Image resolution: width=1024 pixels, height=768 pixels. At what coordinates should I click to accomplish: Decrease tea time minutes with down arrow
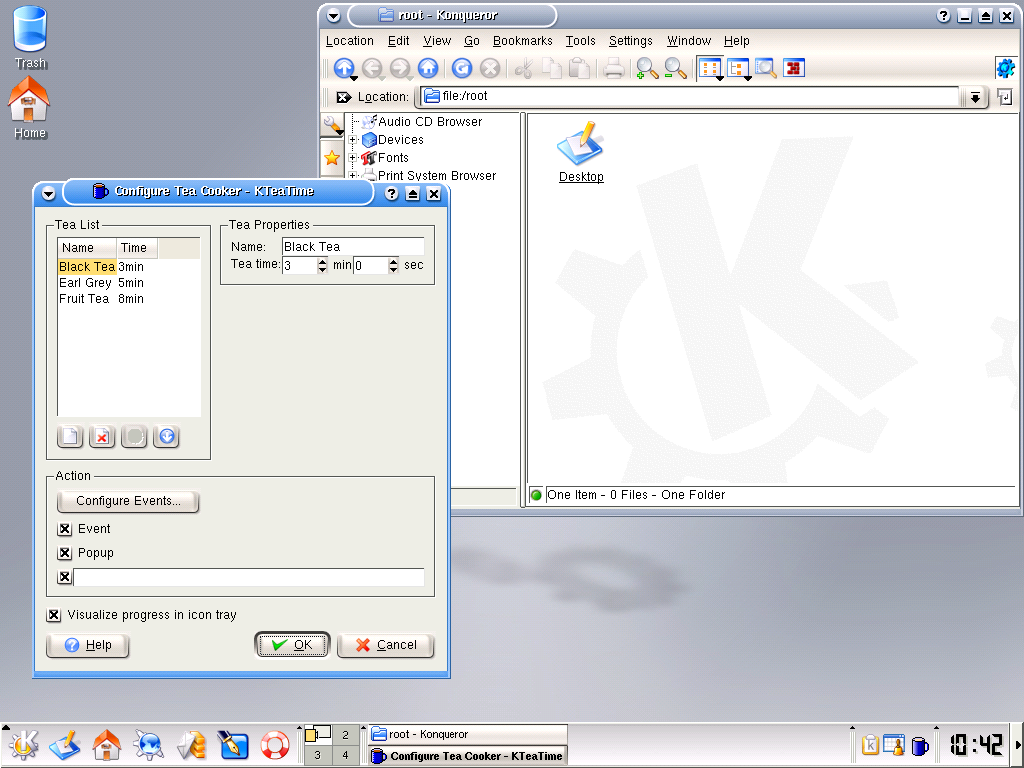click(x=322, y=269)
